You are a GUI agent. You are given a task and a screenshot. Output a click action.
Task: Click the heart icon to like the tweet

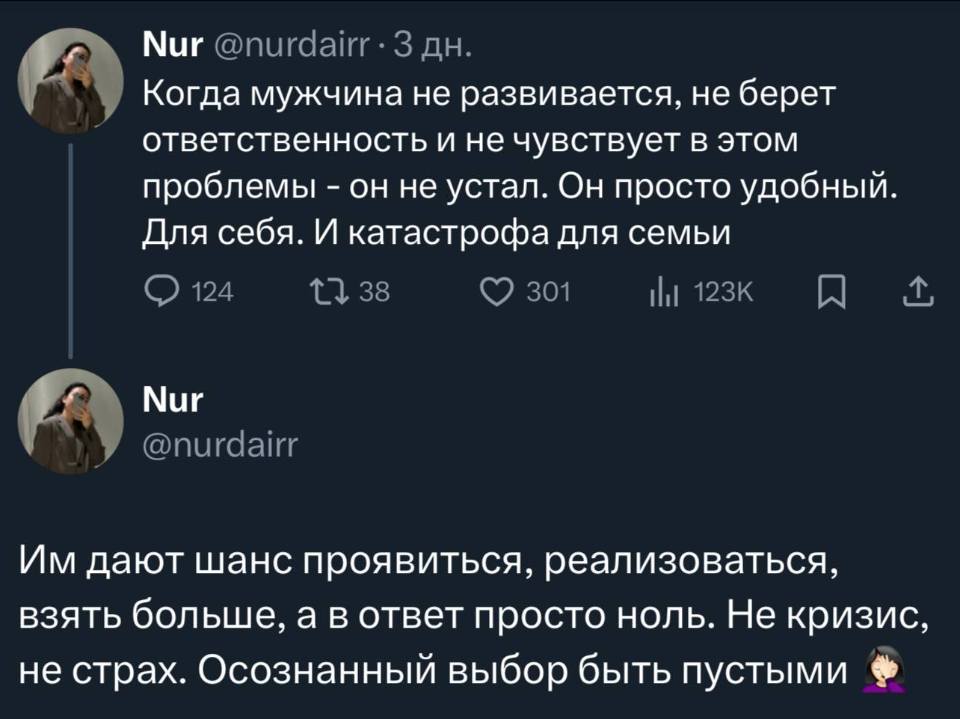(x=497, y=291)
